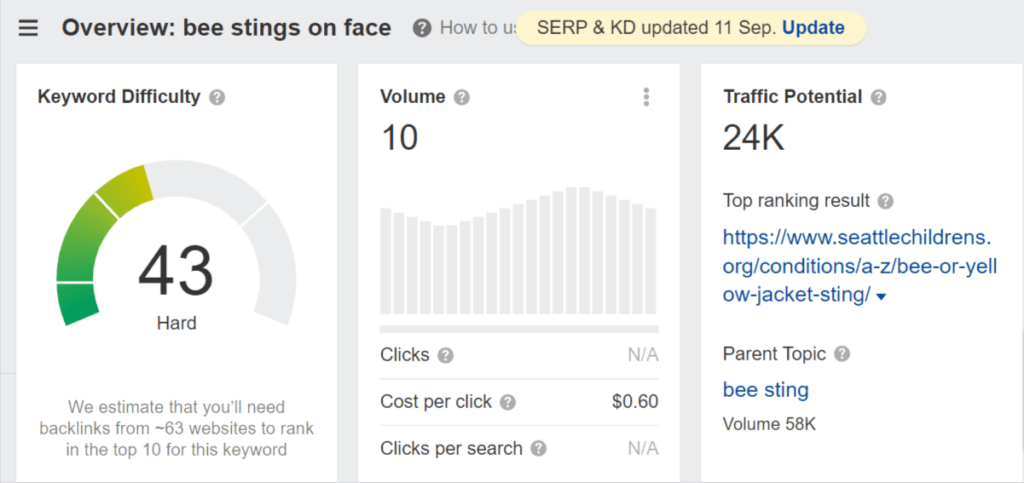Click the 'Parent Topic' label

point(775,354)
